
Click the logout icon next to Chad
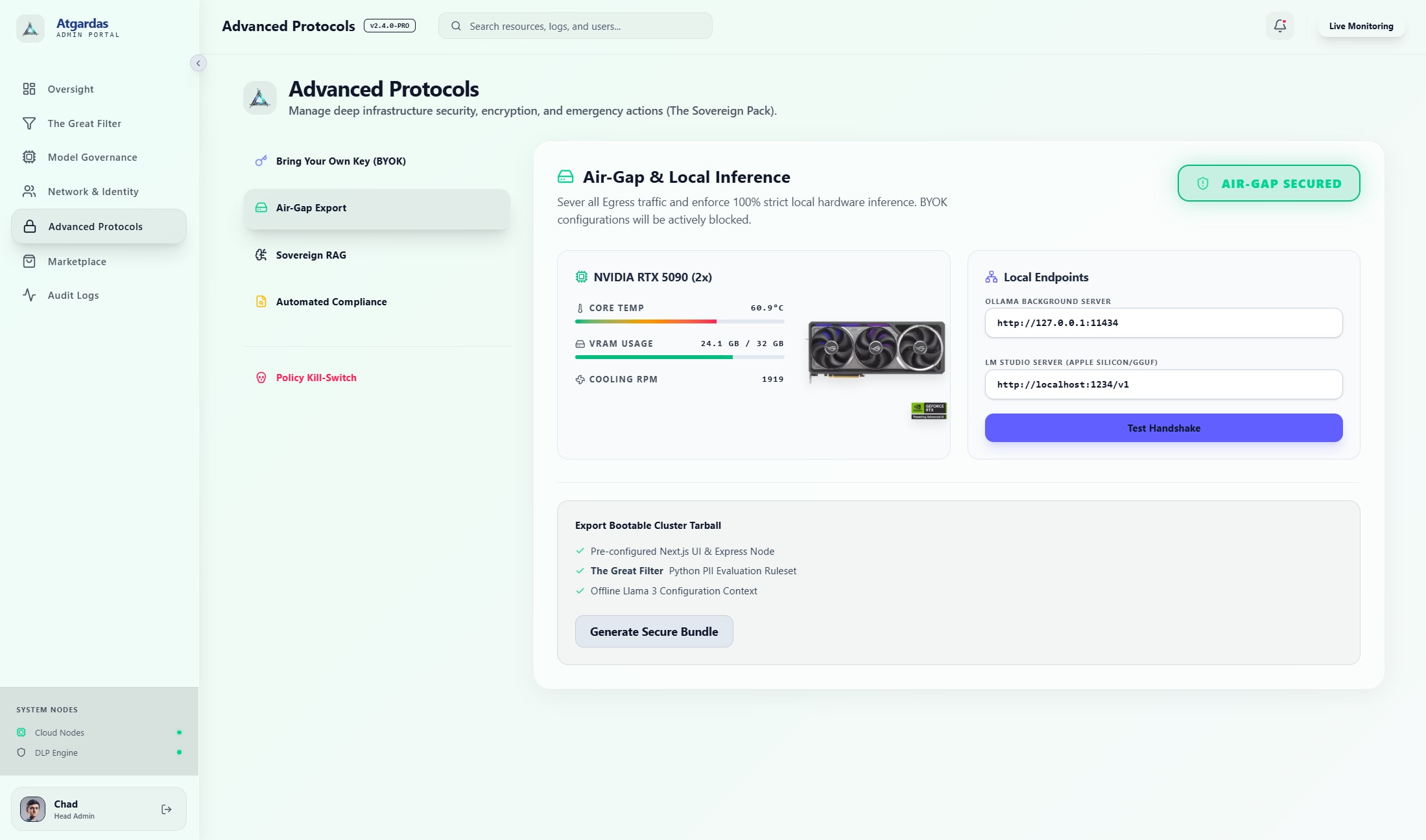166,809
